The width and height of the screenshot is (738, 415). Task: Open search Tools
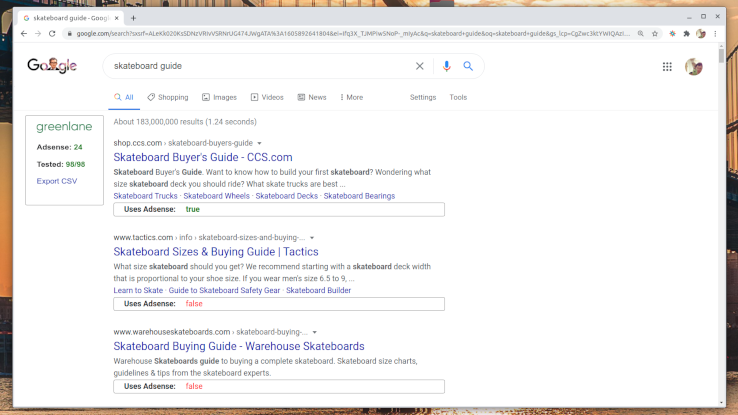click(458, 97)
